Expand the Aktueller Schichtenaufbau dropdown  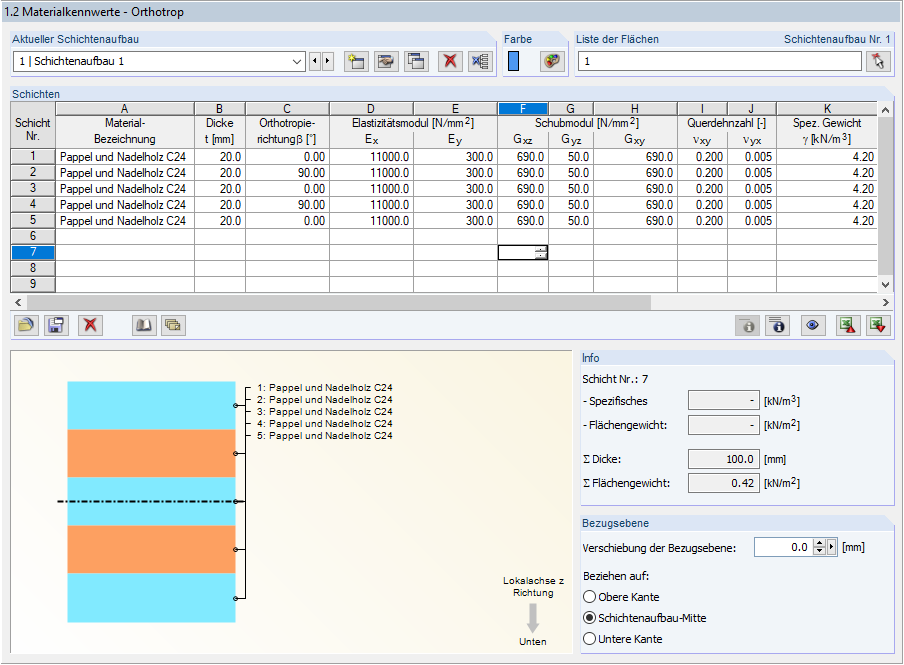click(x=297, y=61)
